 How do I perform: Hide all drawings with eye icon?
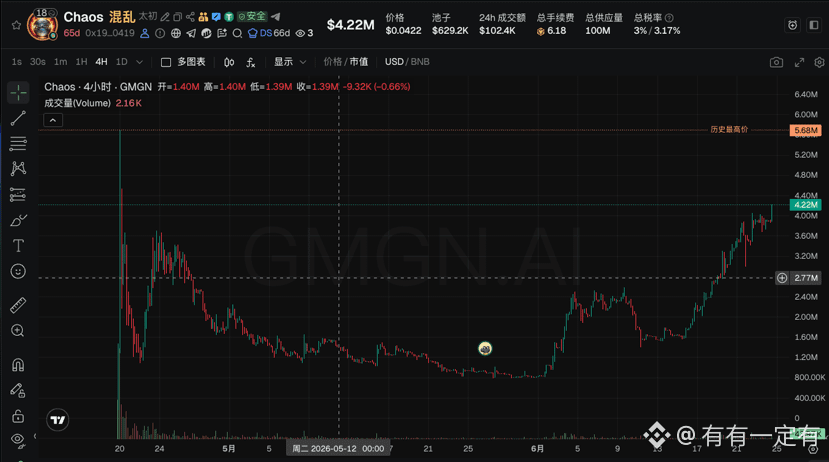pos(19,440)
